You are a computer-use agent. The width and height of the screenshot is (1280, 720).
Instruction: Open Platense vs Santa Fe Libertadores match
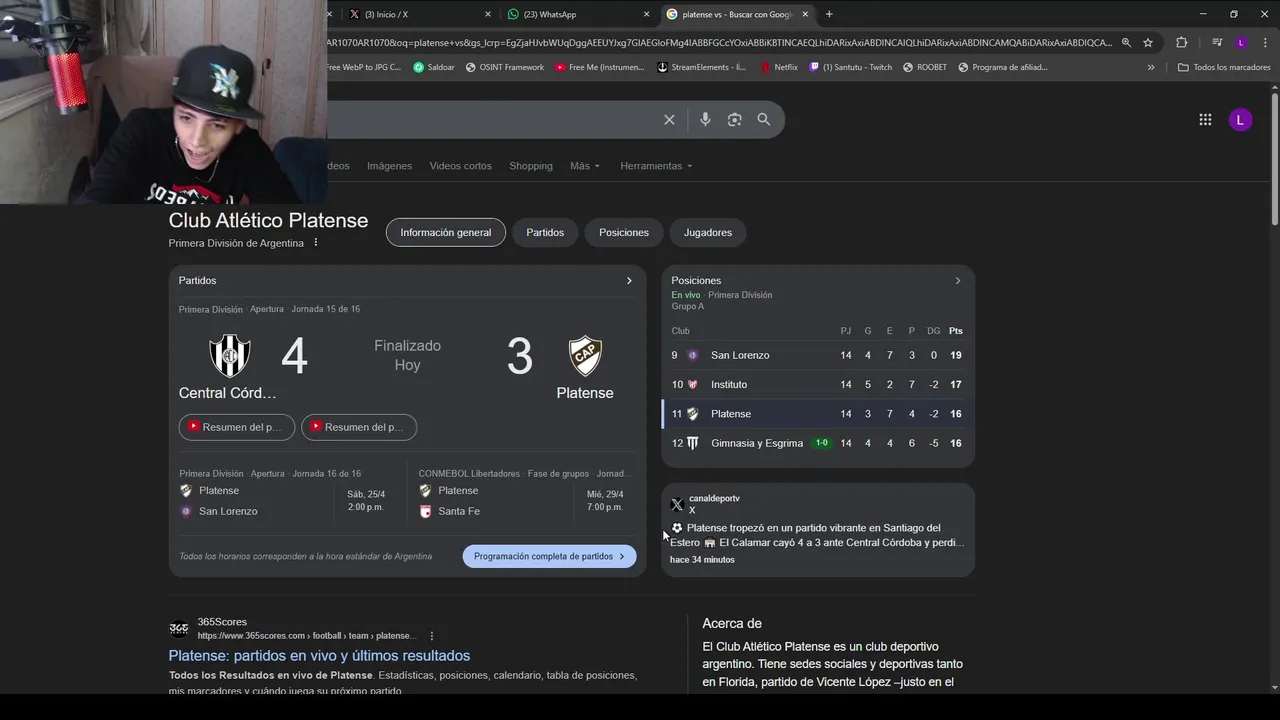523,501
